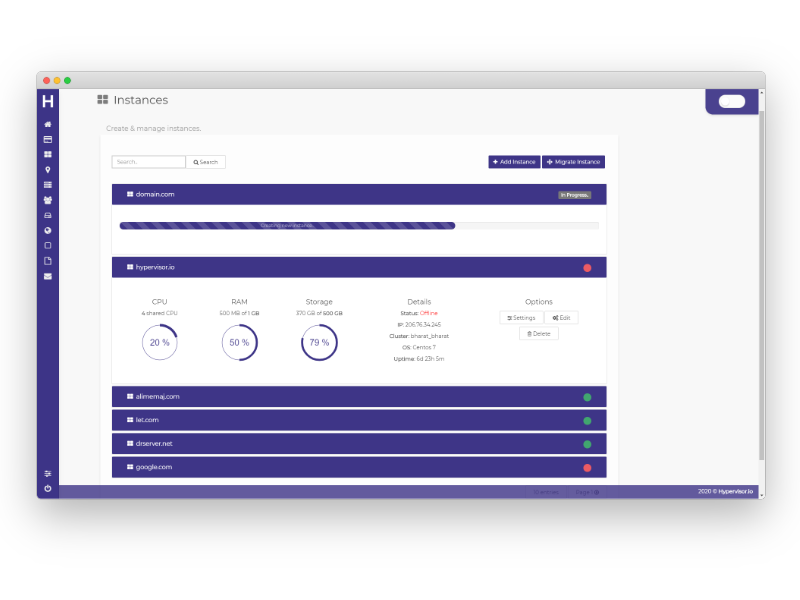Screen dimensions: 800x600
Task: Open Settings for hypervisor.io instance
Action: pos(521,318)
